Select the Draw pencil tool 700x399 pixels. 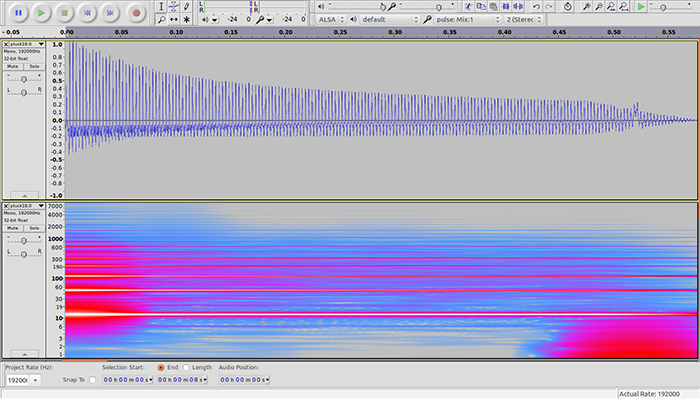(x=187, y=6)
